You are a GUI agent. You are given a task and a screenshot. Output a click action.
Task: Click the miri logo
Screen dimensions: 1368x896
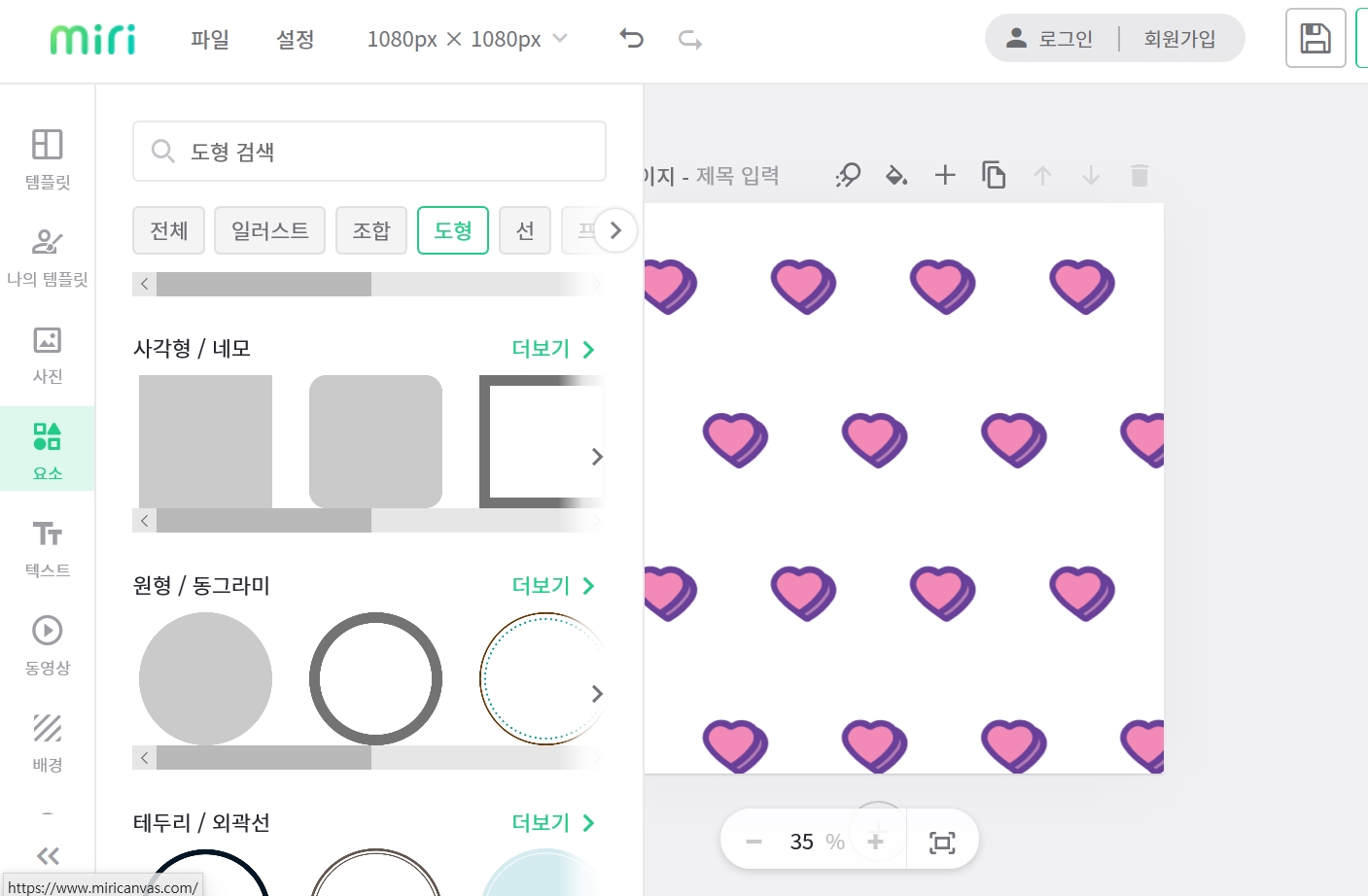(92, 40)
